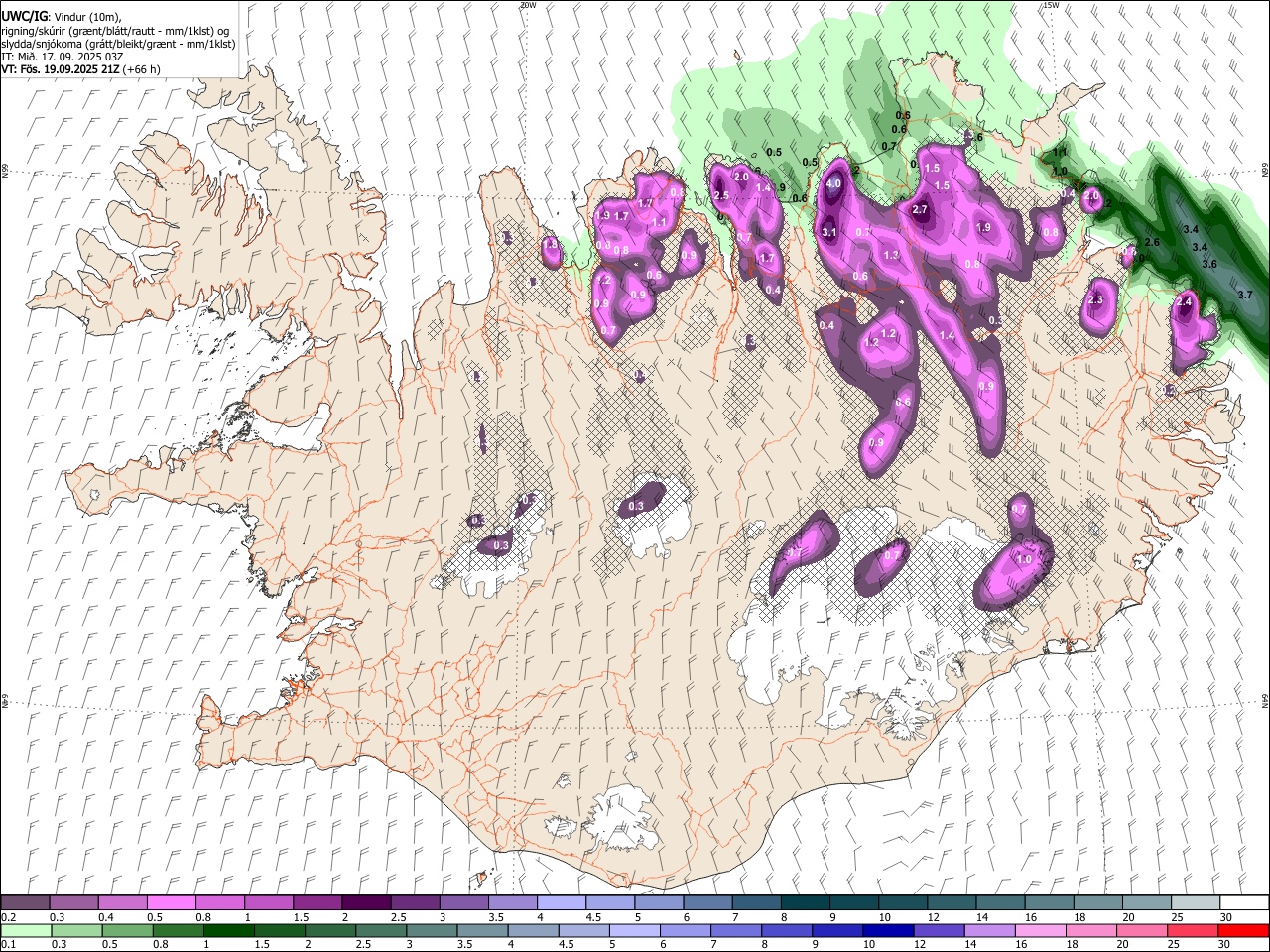Select the '3.1' snowfall value below 4.0

point(829,232)
